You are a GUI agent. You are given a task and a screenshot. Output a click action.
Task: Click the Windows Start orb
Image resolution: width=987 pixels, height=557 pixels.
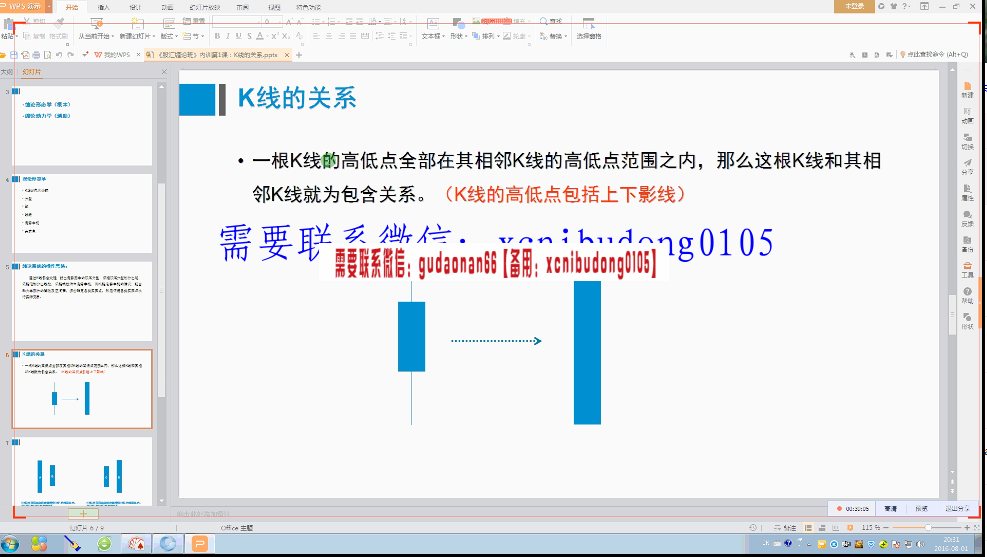(10, 544)
